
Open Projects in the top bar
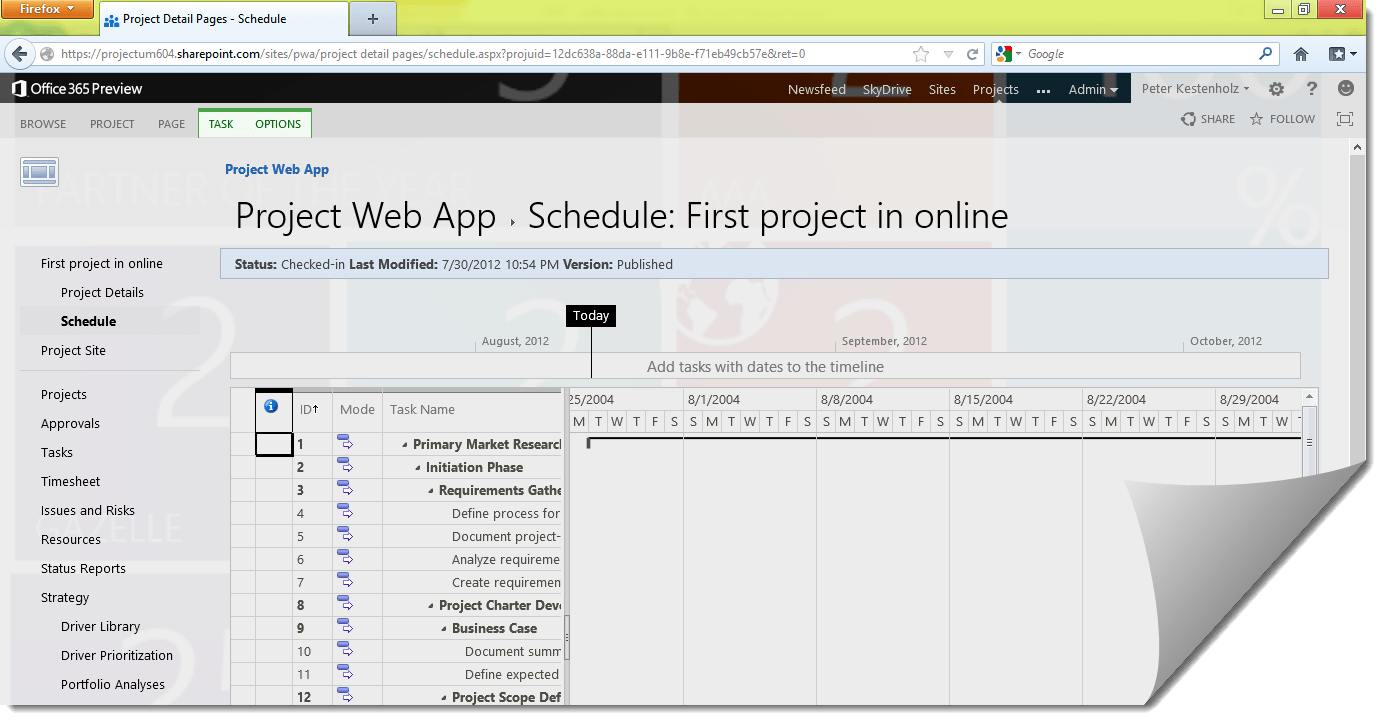coord(996,89)
